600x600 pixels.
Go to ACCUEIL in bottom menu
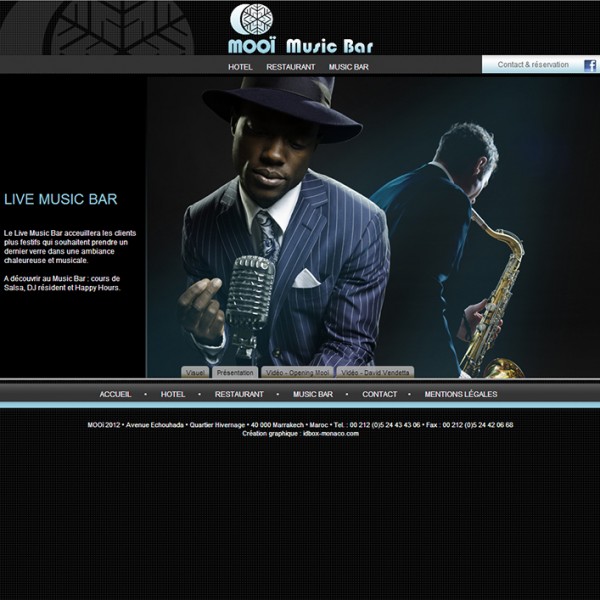click(115, 394)
